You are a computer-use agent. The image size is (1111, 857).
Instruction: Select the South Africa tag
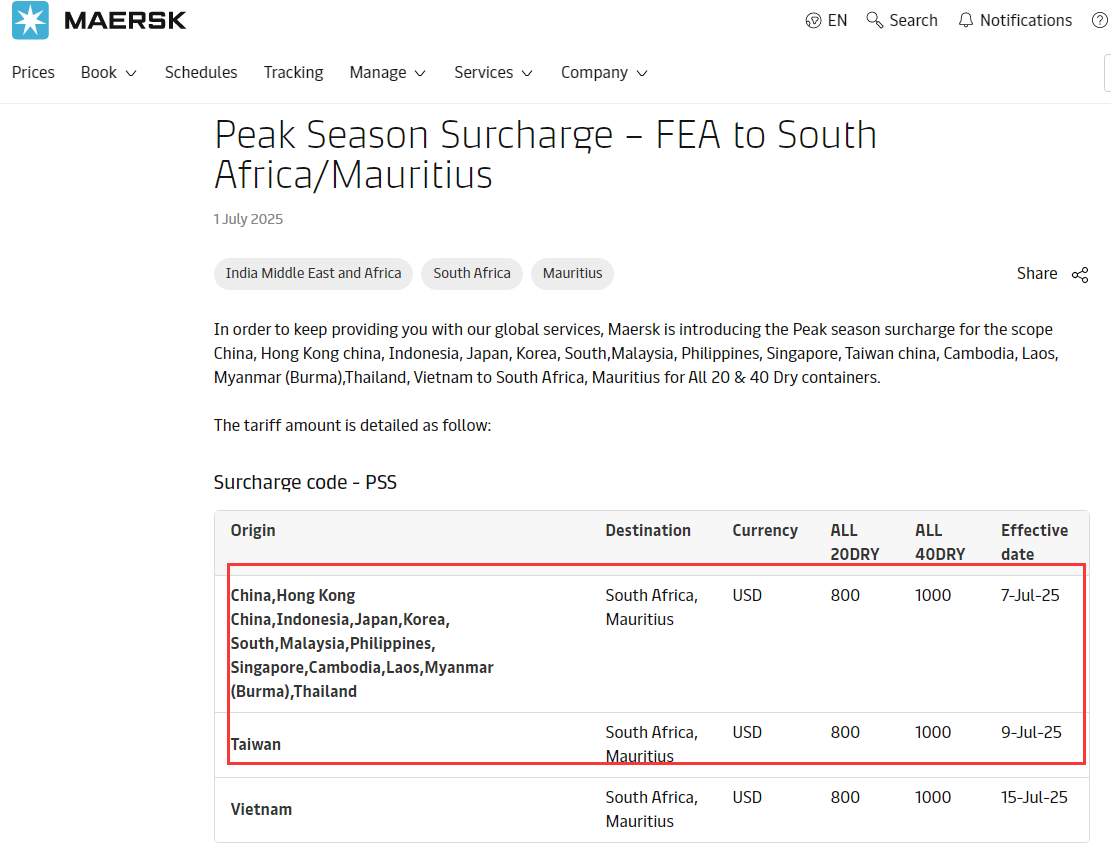pyautogui.click(x=472, y=273)
